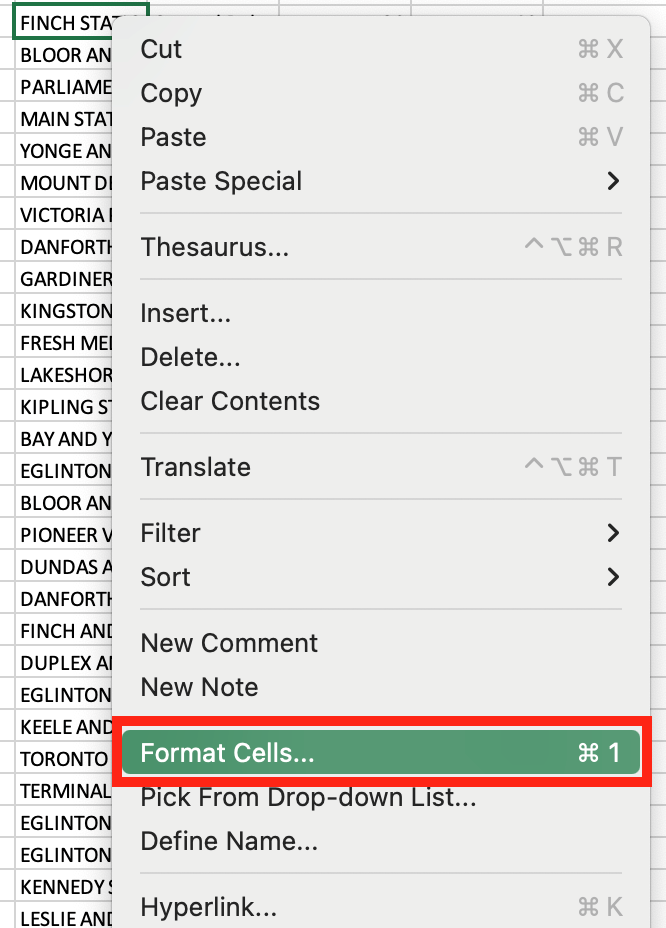666x928 pixels.
Task: Choose Copy to copy the cell
Action: 170,93
